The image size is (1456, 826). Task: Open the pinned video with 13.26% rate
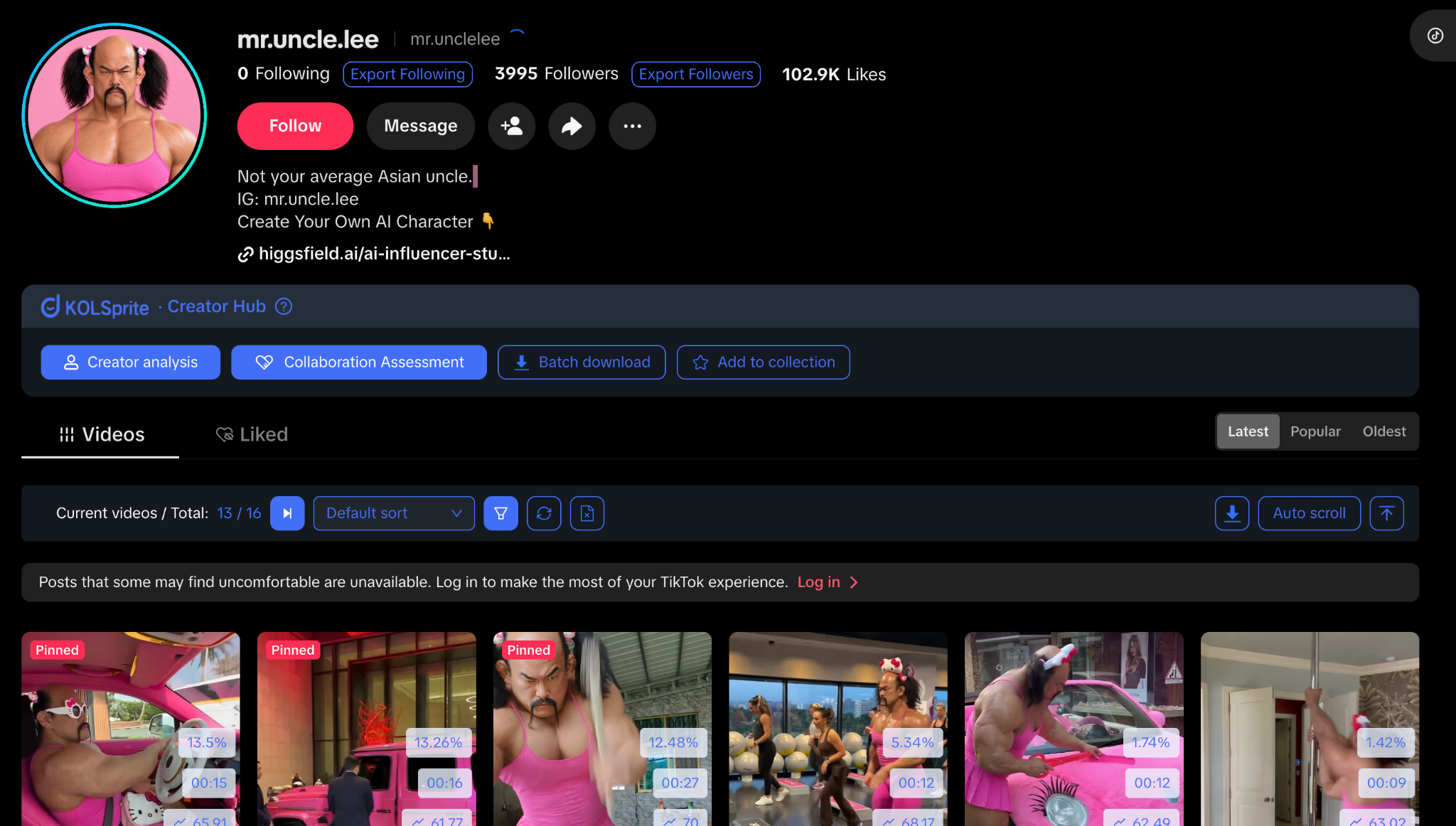[366, 729]
